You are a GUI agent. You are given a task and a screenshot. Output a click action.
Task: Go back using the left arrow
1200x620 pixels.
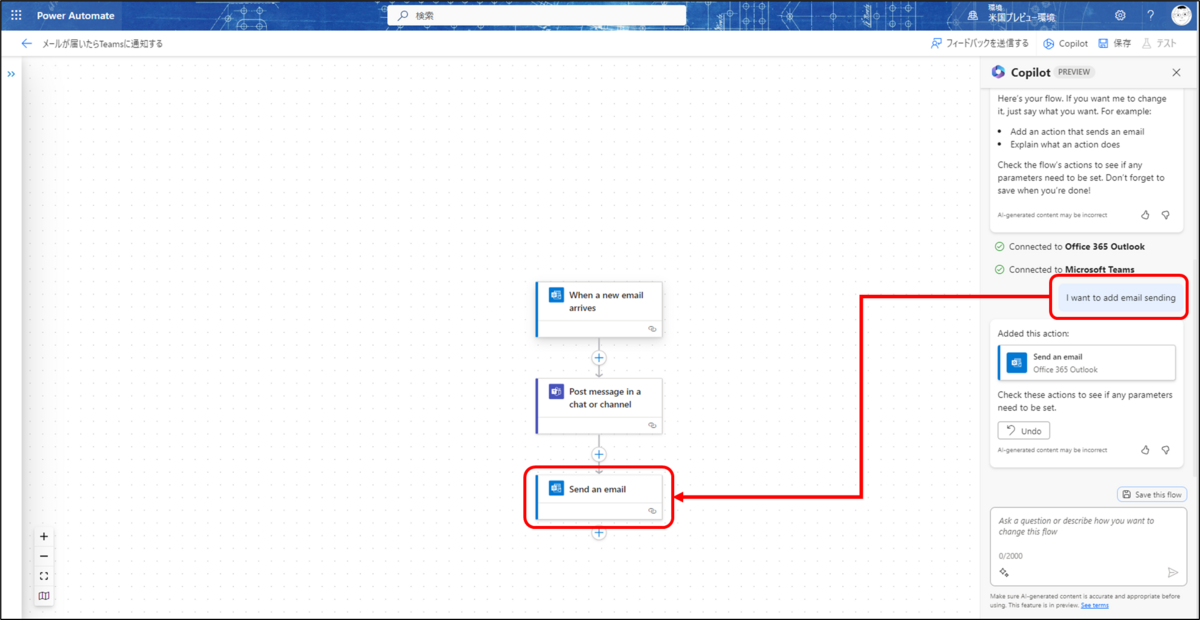[26, 44]
